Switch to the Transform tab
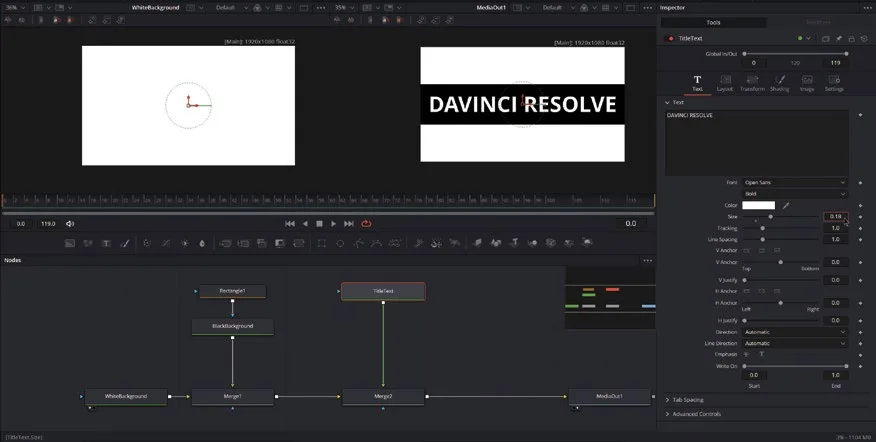Viewport: 876px width, 442px height. 752,84
